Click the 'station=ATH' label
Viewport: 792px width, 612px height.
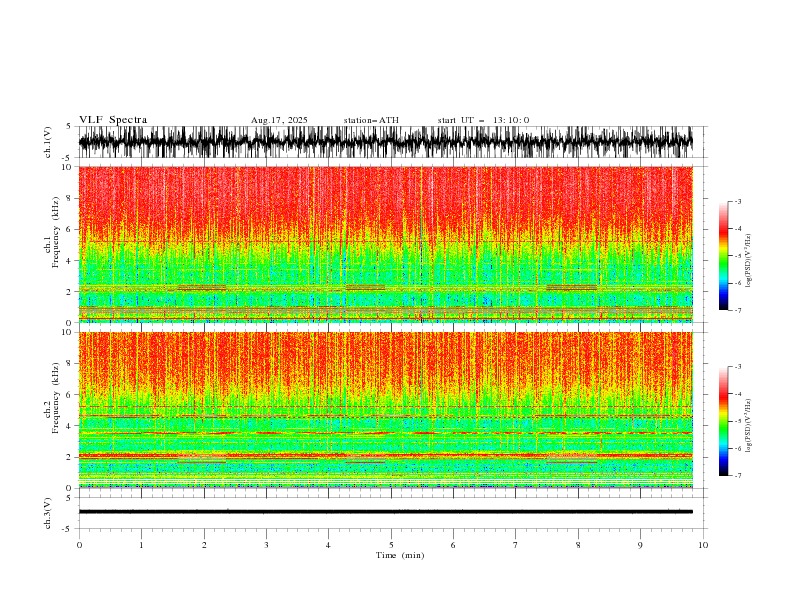pos(371,120)
